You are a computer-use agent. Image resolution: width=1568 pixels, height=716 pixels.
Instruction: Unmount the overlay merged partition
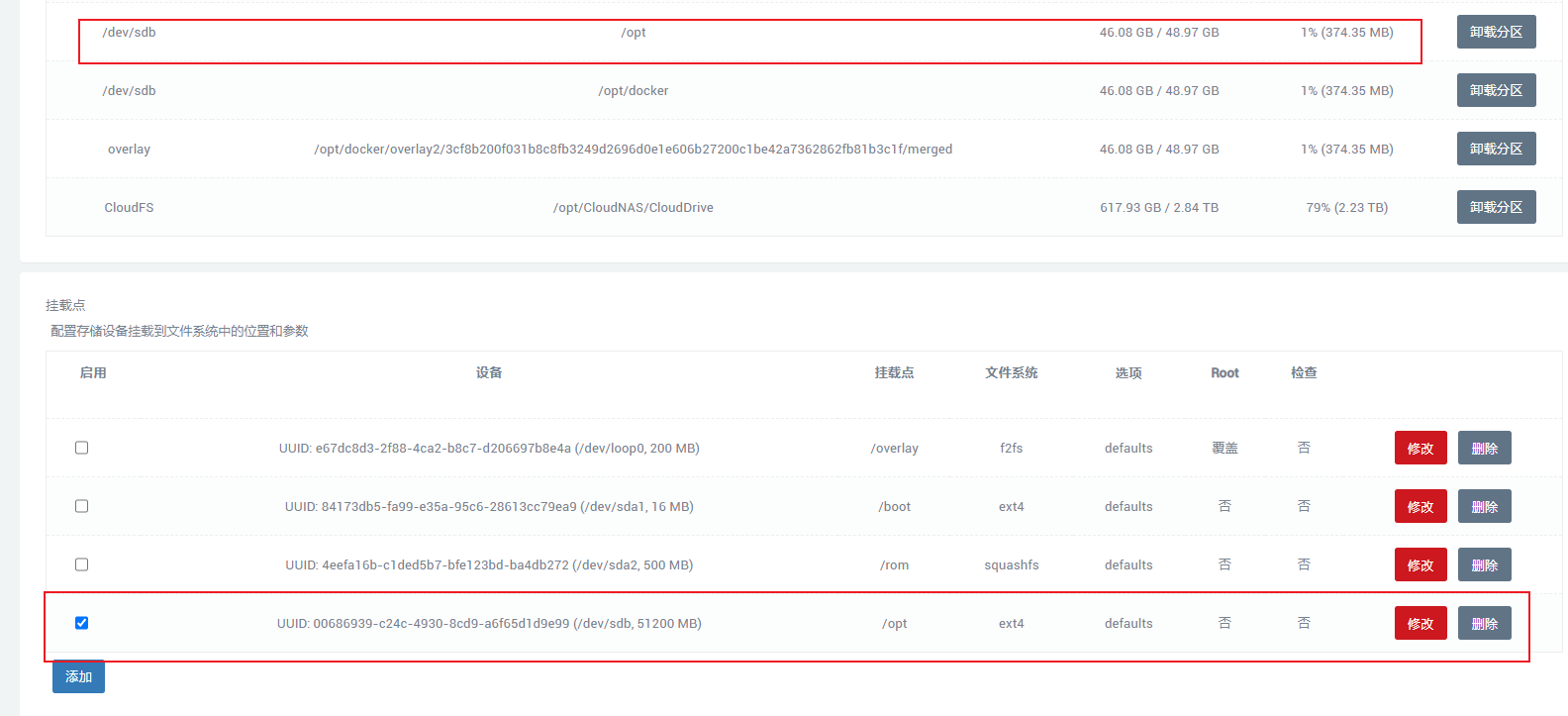click(x=1496, y=149)
